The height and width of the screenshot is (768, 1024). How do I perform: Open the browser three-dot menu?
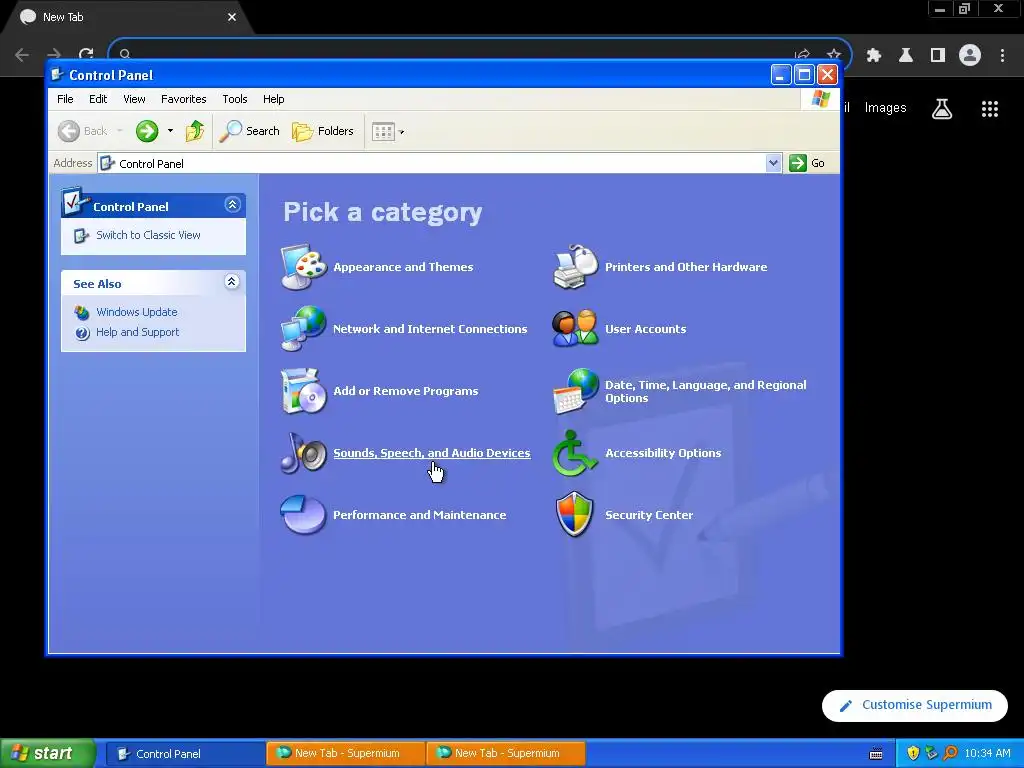[1002, 56]
